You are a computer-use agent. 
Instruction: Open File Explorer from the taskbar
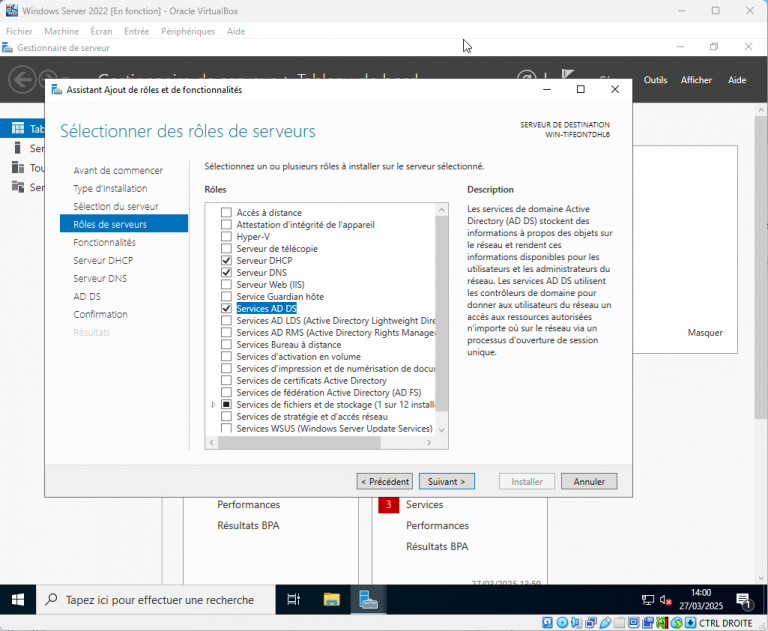[x=332, y=600]
